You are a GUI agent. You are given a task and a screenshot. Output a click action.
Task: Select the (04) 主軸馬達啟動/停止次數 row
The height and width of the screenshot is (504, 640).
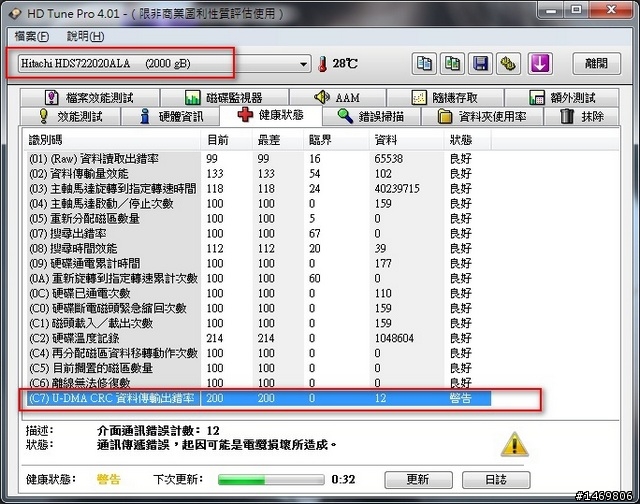[x=259, y=203]
